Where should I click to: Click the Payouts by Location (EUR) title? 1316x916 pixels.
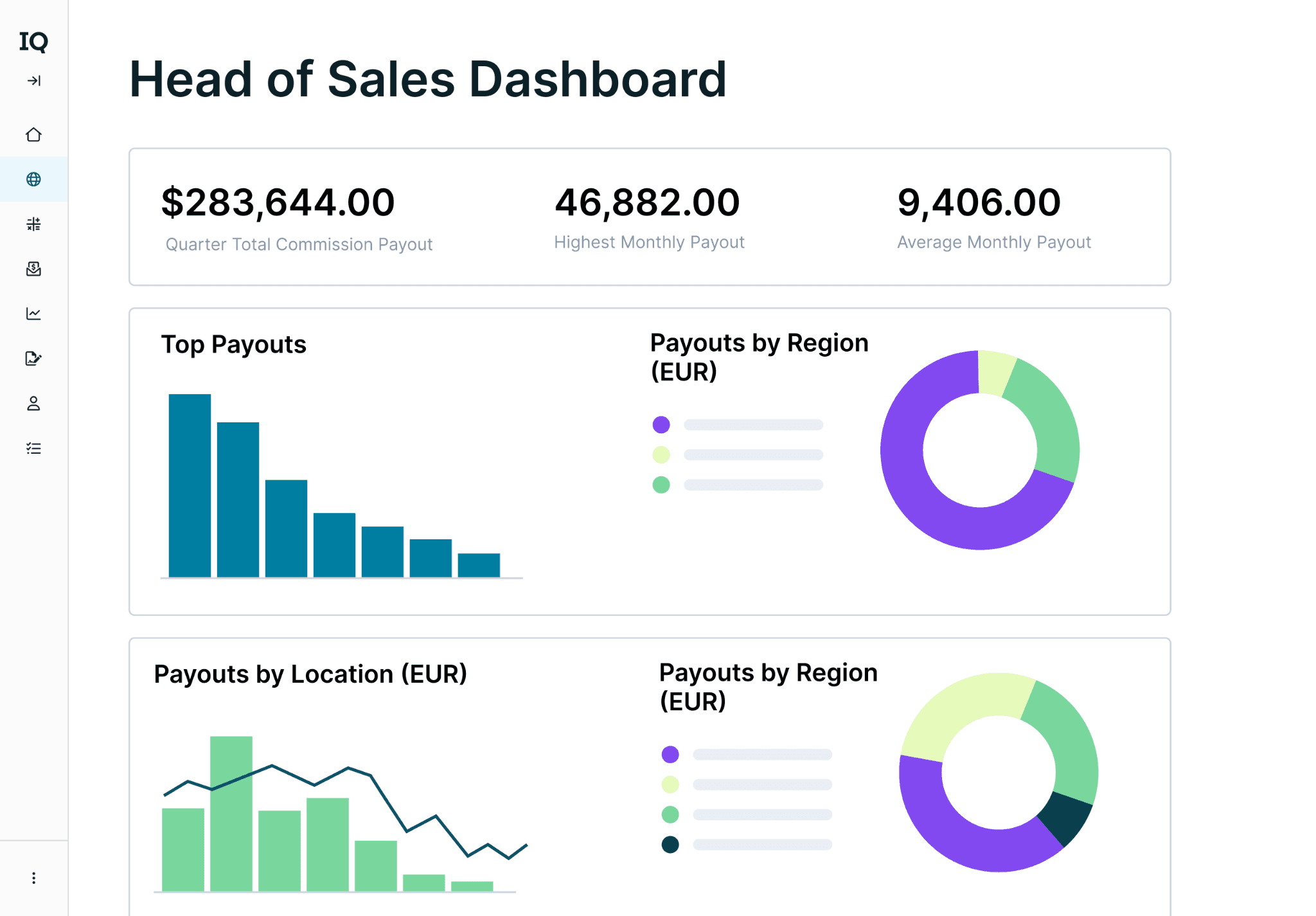[310, 674]
